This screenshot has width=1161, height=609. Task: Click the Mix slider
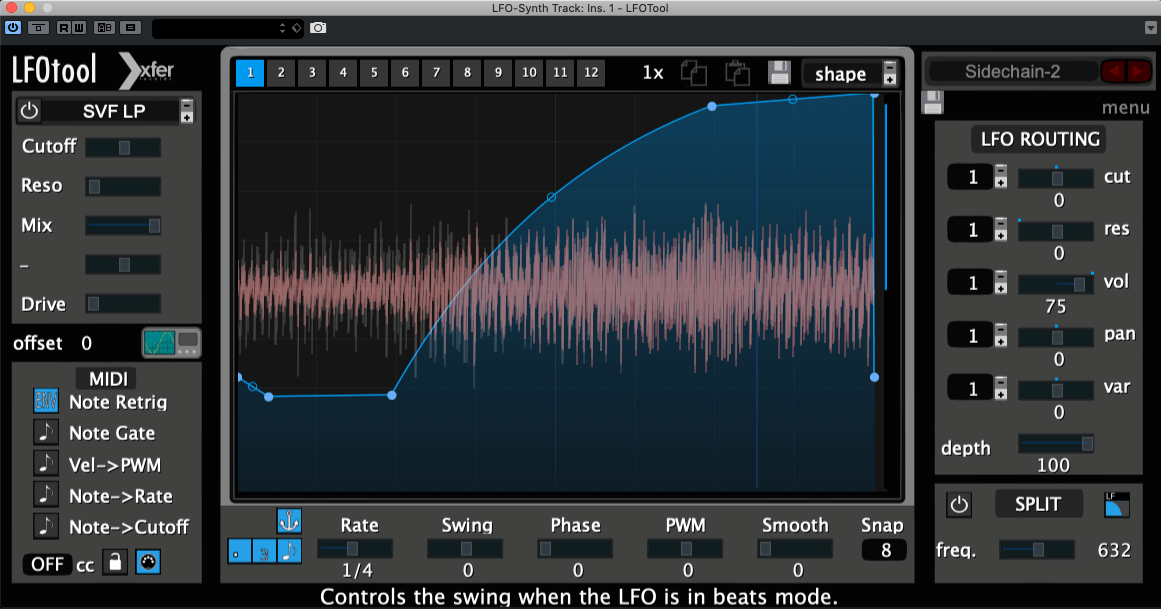(123, 225)
